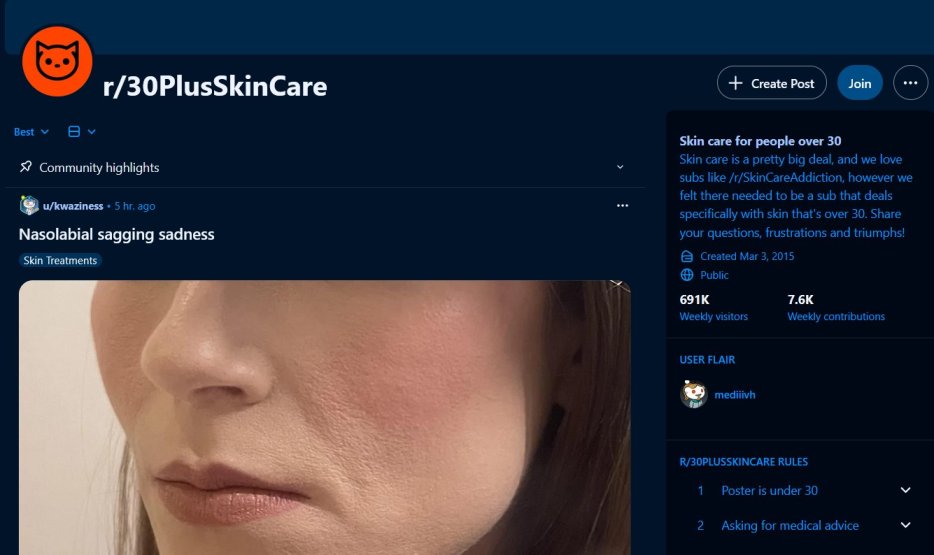
Task: Click the USER FLAIR section heading
Action: (707, 360)
